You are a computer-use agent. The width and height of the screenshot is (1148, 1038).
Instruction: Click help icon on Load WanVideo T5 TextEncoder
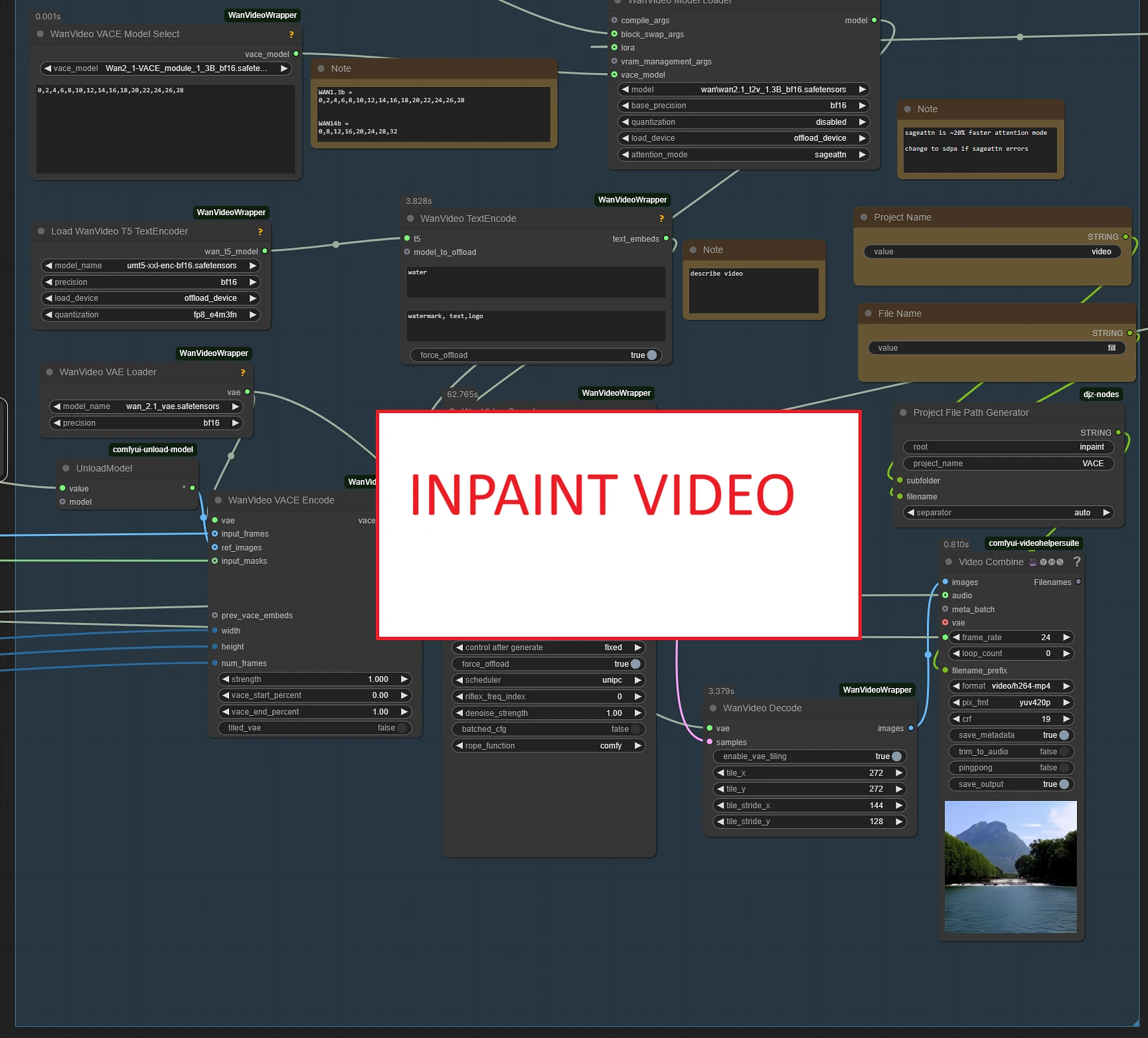(260, 232)
